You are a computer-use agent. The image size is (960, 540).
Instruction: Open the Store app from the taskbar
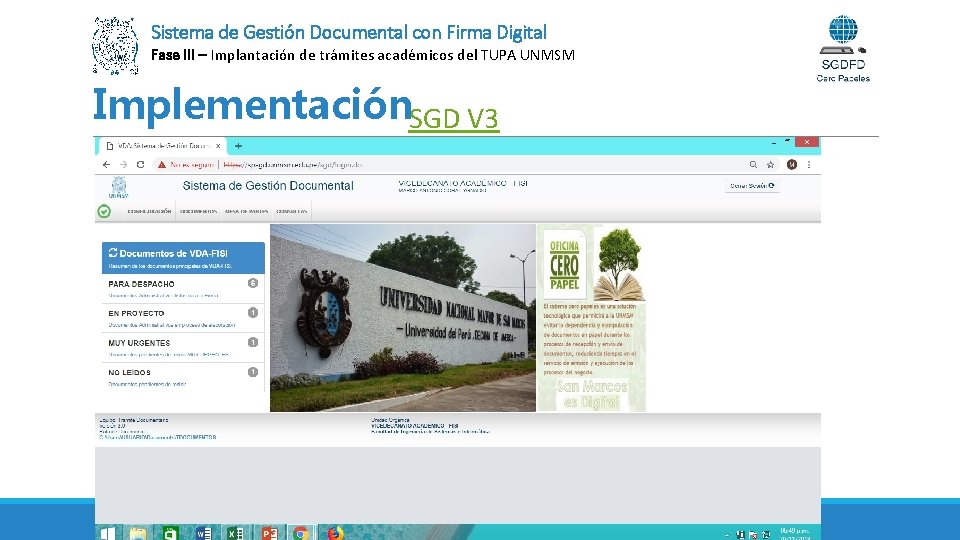tap(171, 533)
